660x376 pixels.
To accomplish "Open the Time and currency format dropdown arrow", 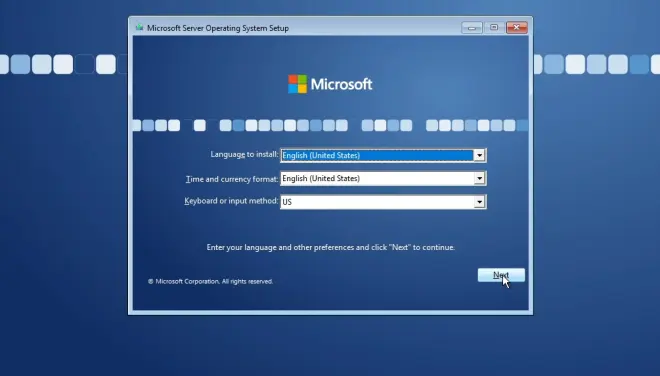I will coord(479,179).
